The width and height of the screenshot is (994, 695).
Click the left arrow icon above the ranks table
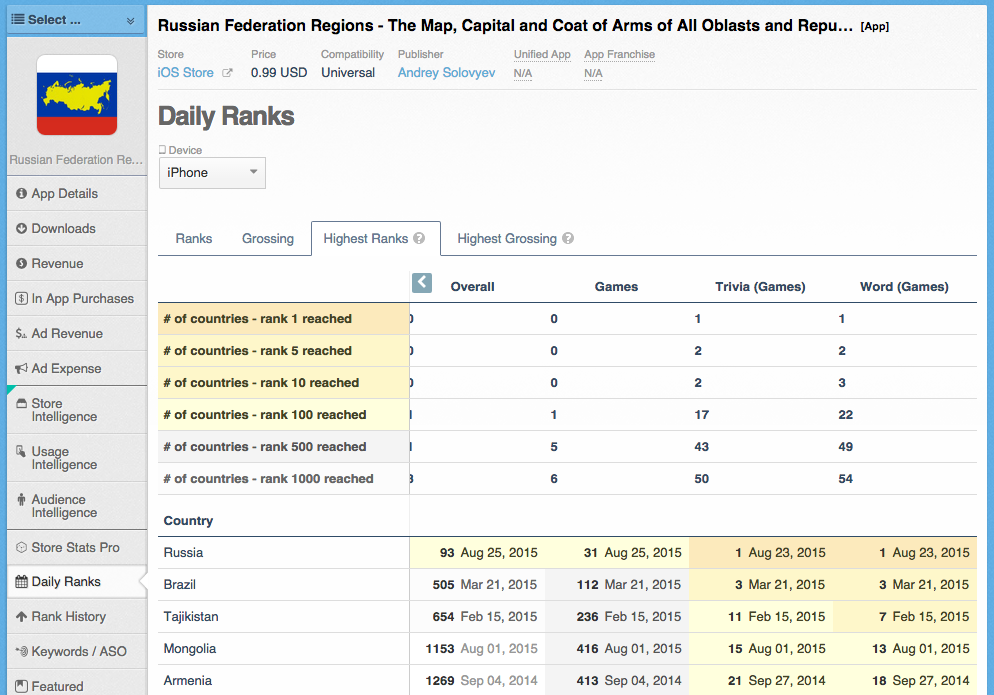[x=422, y=283]
